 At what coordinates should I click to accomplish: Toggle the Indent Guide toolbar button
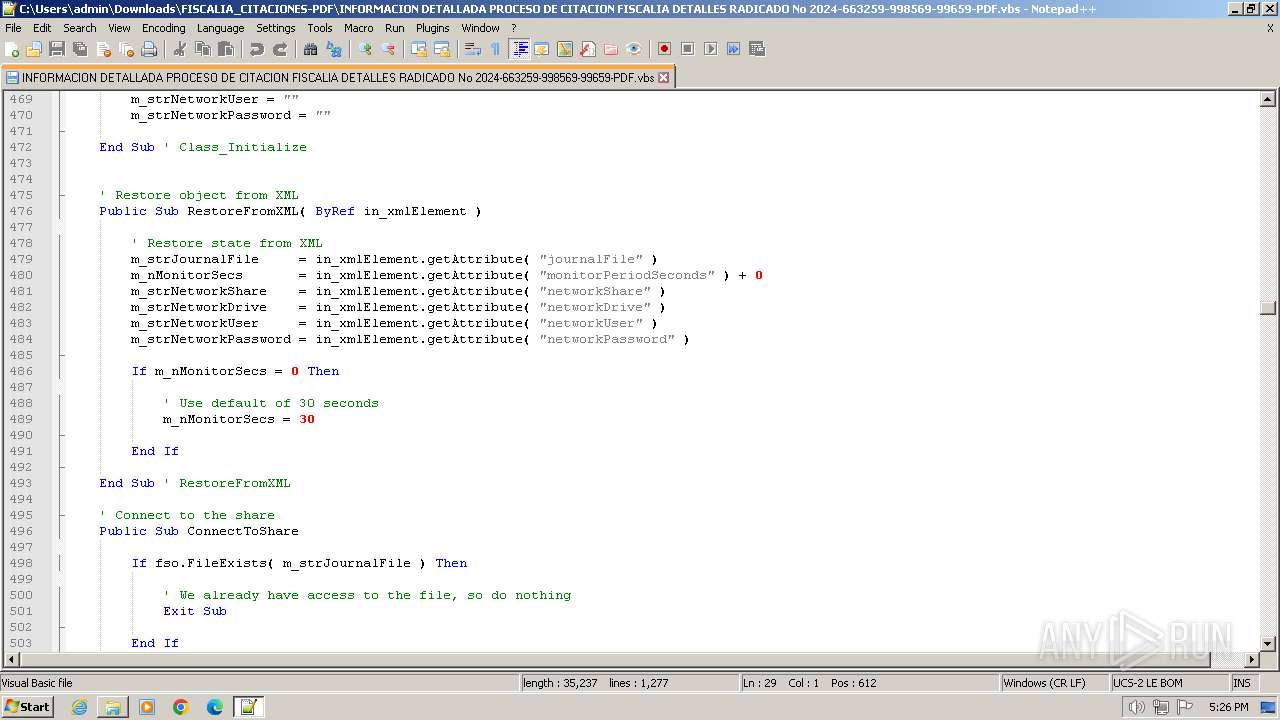[520, 49]
